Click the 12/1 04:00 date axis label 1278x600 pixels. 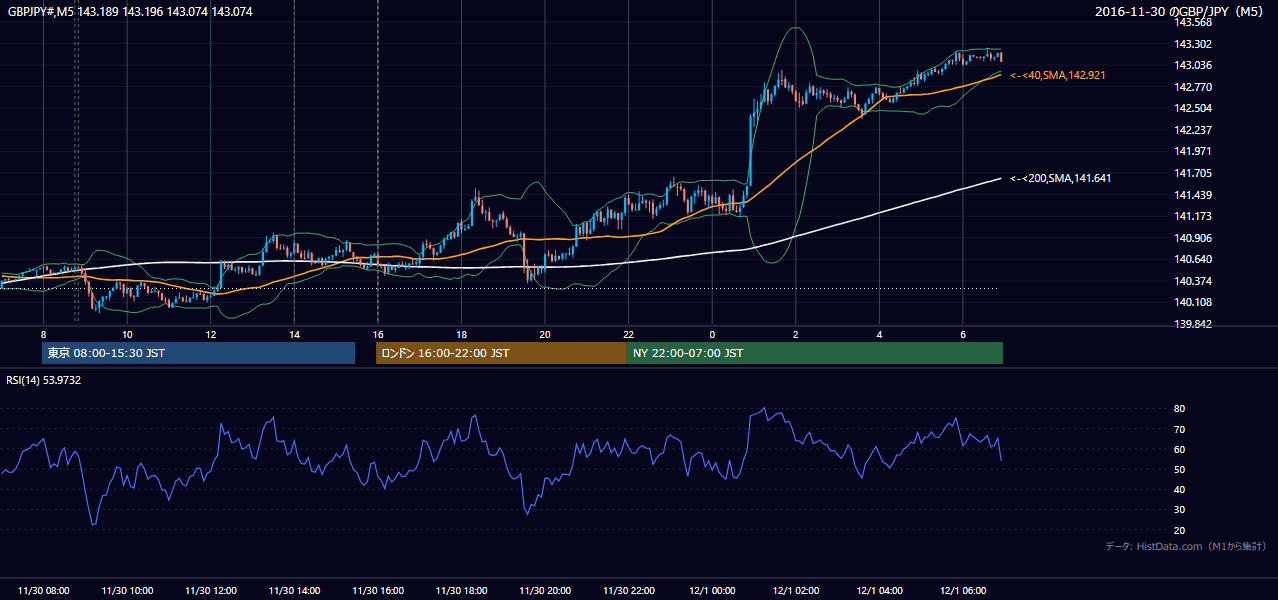click(879, 591)
